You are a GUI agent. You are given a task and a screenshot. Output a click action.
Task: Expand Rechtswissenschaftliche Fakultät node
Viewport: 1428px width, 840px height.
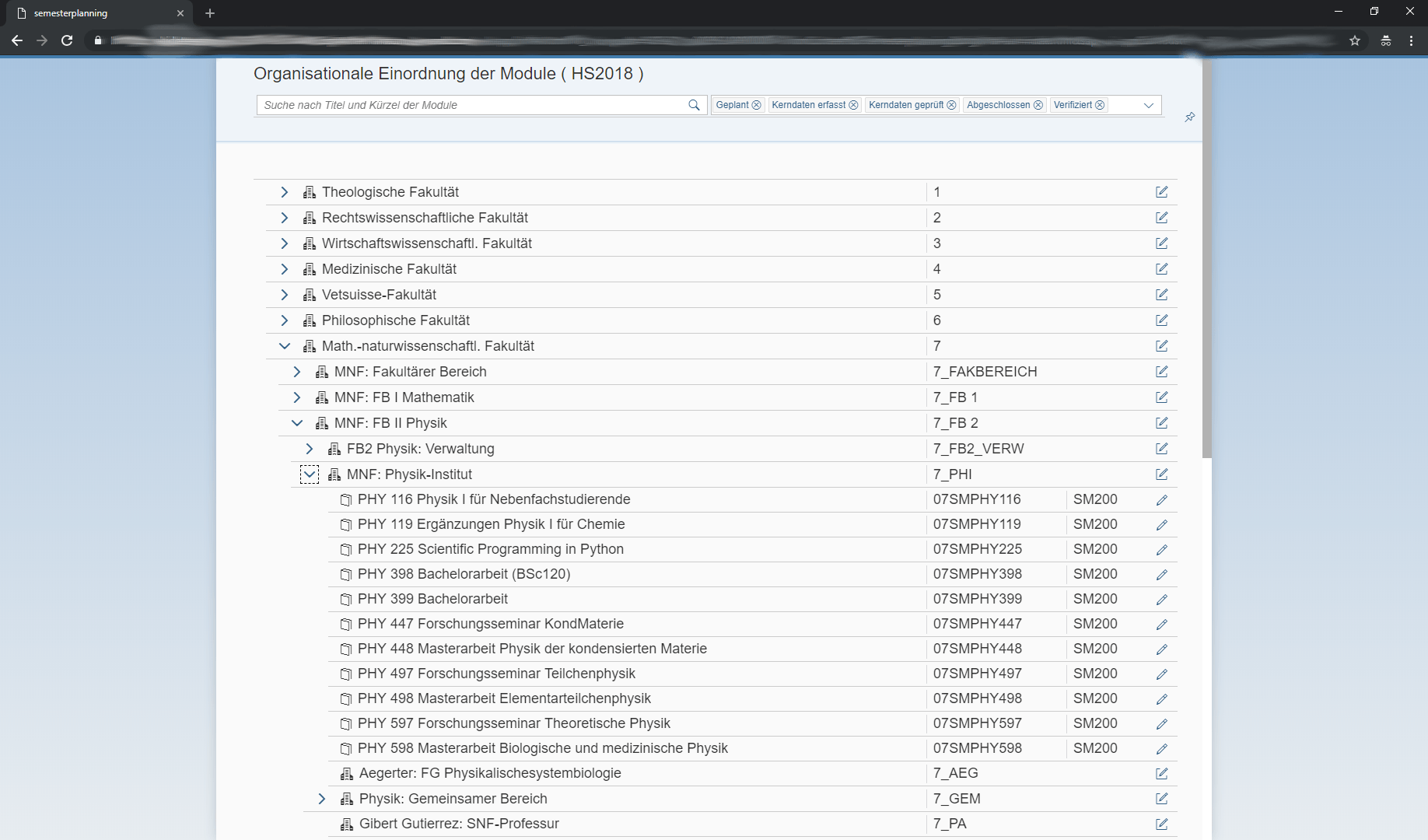point(284,218)
